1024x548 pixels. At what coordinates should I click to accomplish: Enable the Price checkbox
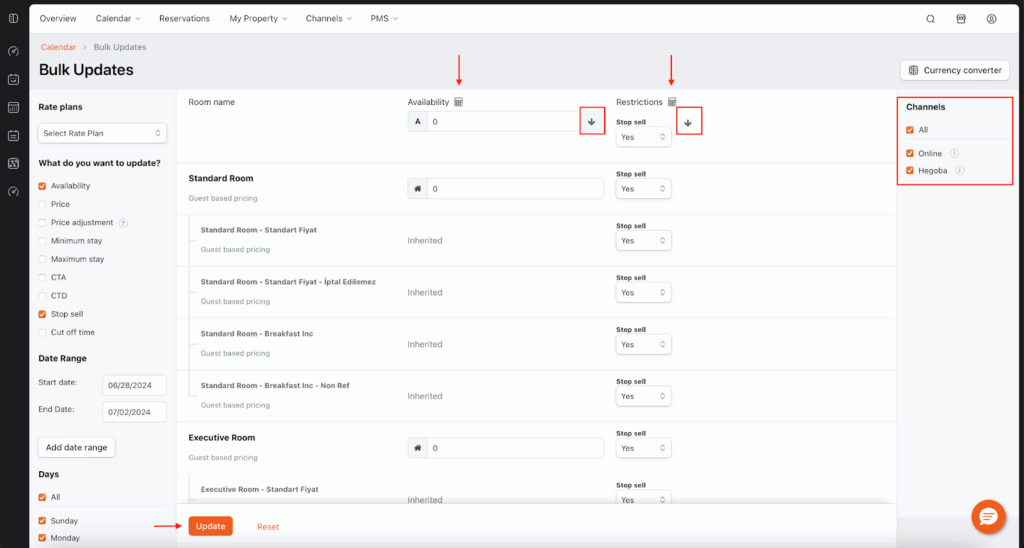click(x=42, y=204)
